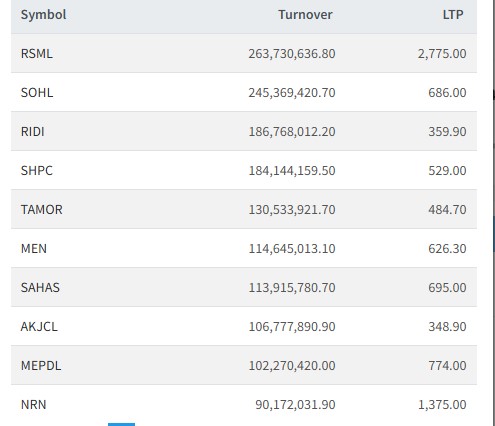Select RSML turnover value 263,730,636.80
This screenshot has height=426, width=495.
point(292,54)
